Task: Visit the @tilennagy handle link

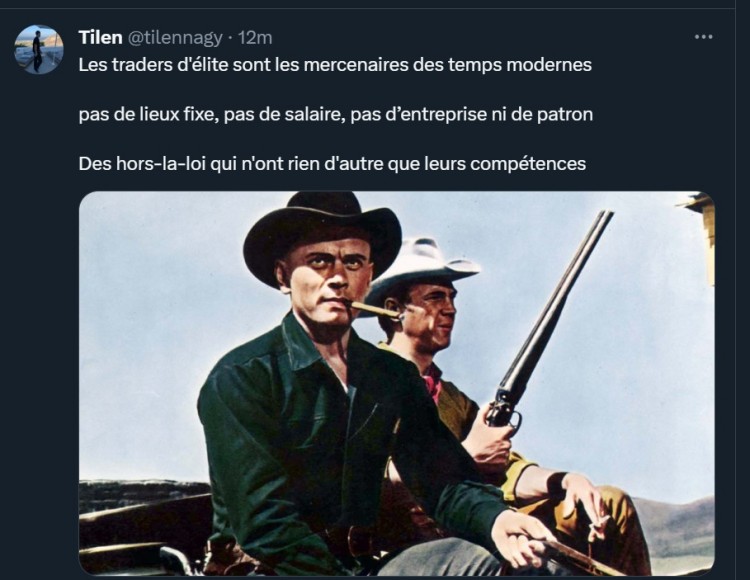Action: point(175,37)
